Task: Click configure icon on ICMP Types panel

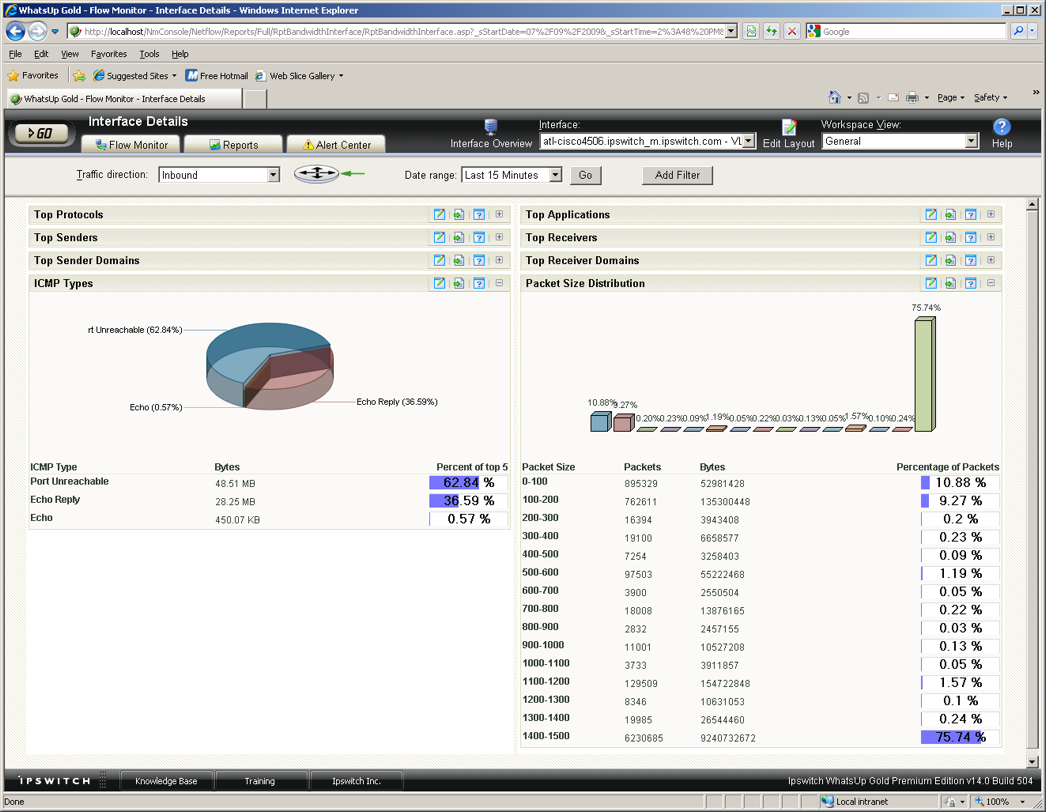Action: [439, 283]
